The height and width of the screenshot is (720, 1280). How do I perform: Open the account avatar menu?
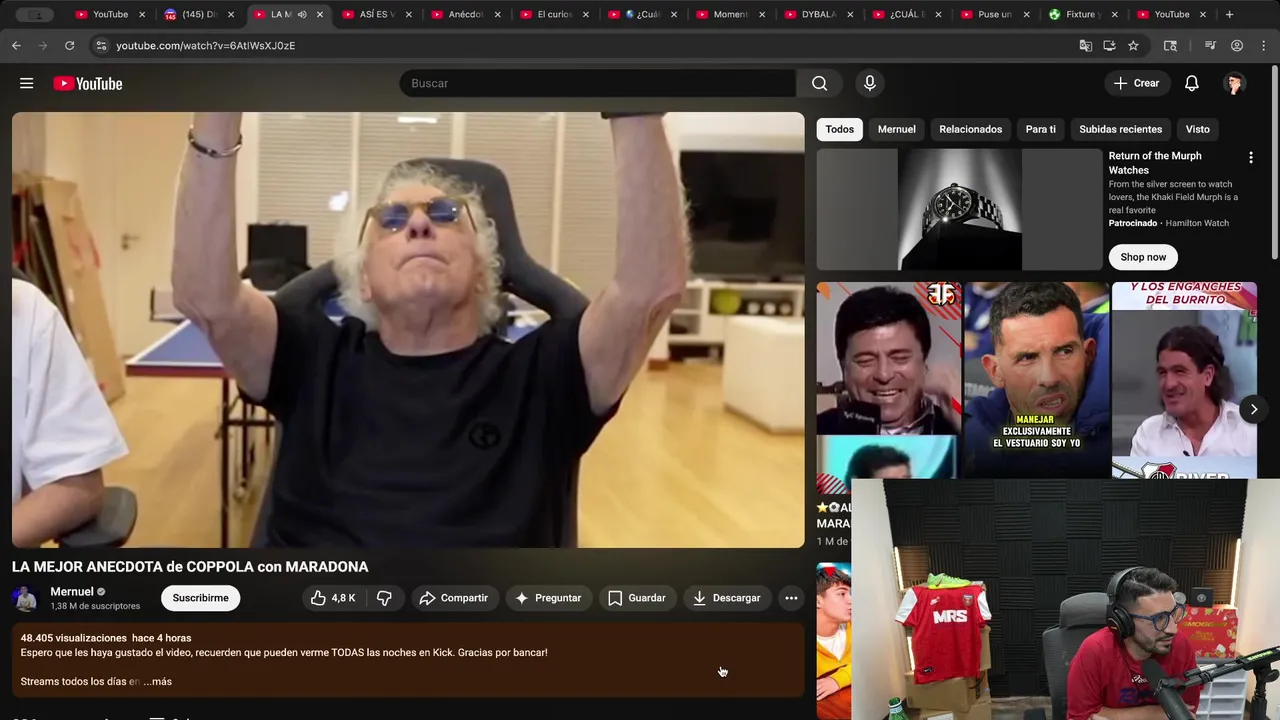point(1234,83)
